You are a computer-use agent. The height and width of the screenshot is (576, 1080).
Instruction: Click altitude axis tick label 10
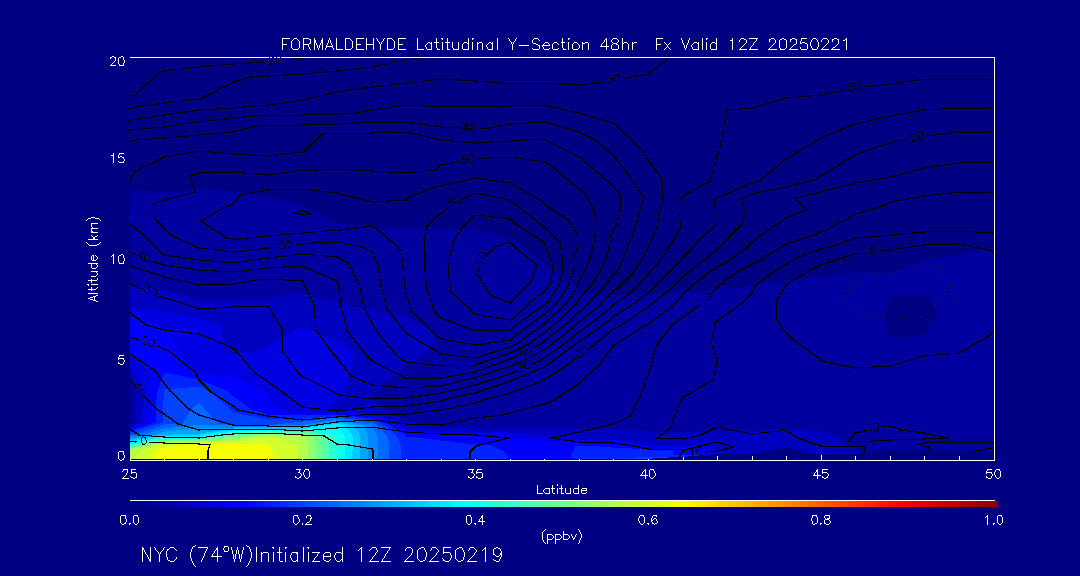pyautogui.click(x=116, y=258)
